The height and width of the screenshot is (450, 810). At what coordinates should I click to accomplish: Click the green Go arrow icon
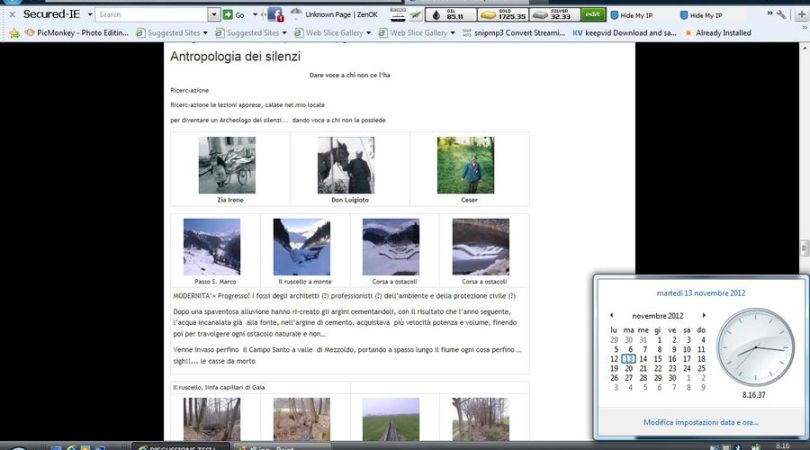(x=228, y=15)
